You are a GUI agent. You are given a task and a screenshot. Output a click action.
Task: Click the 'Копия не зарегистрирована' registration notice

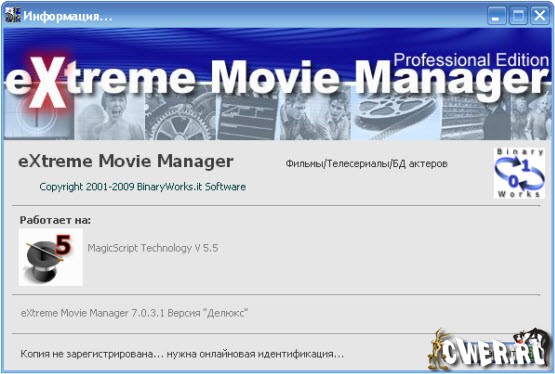tap(182, 354)
